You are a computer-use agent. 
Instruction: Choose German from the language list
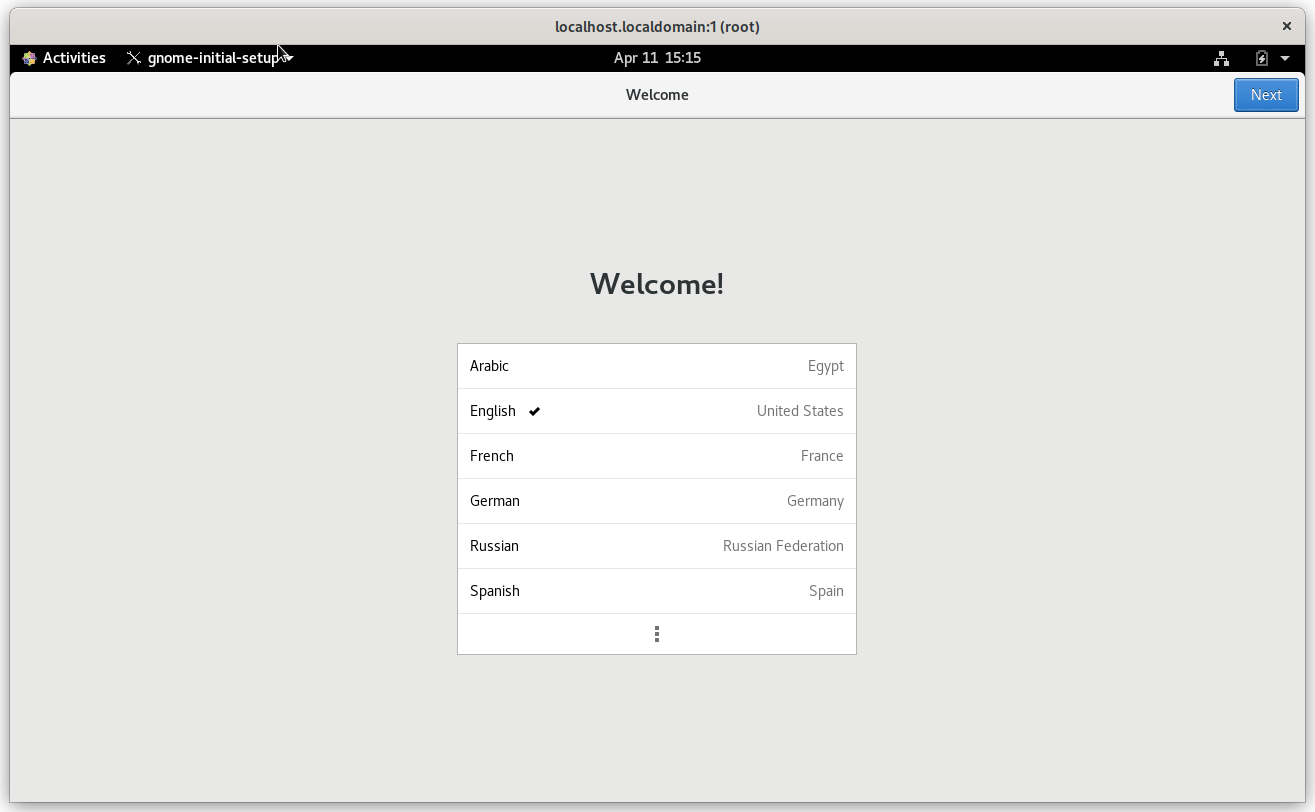[x=657, y=501]
